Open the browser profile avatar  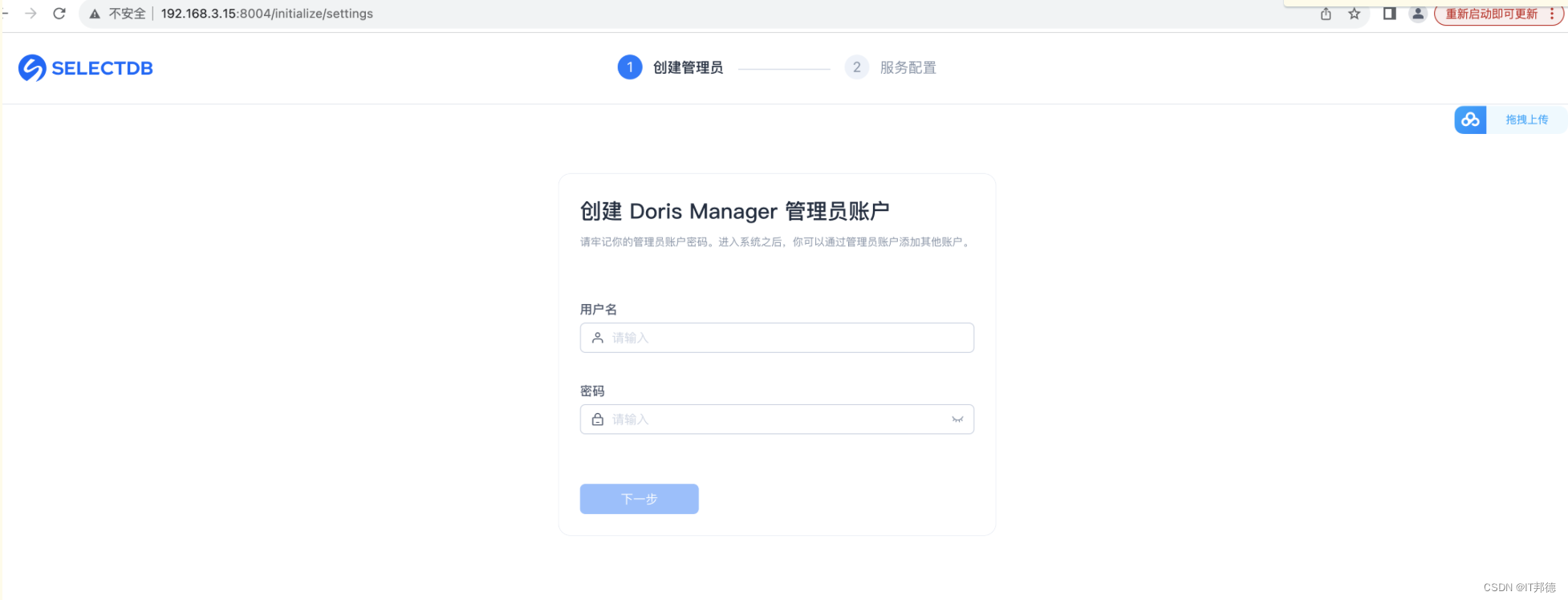point(1418,14)
